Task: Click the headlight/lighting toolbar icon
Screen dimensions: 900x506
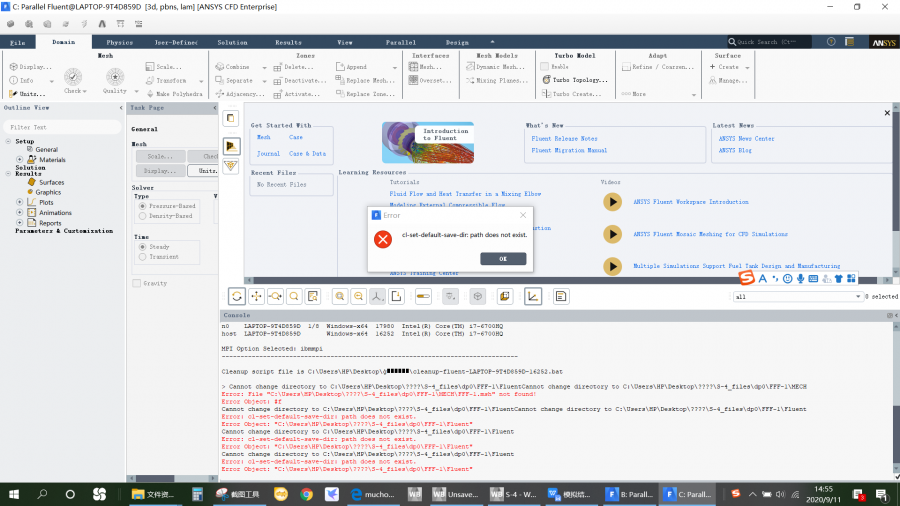Action: [x=451, y=297]
